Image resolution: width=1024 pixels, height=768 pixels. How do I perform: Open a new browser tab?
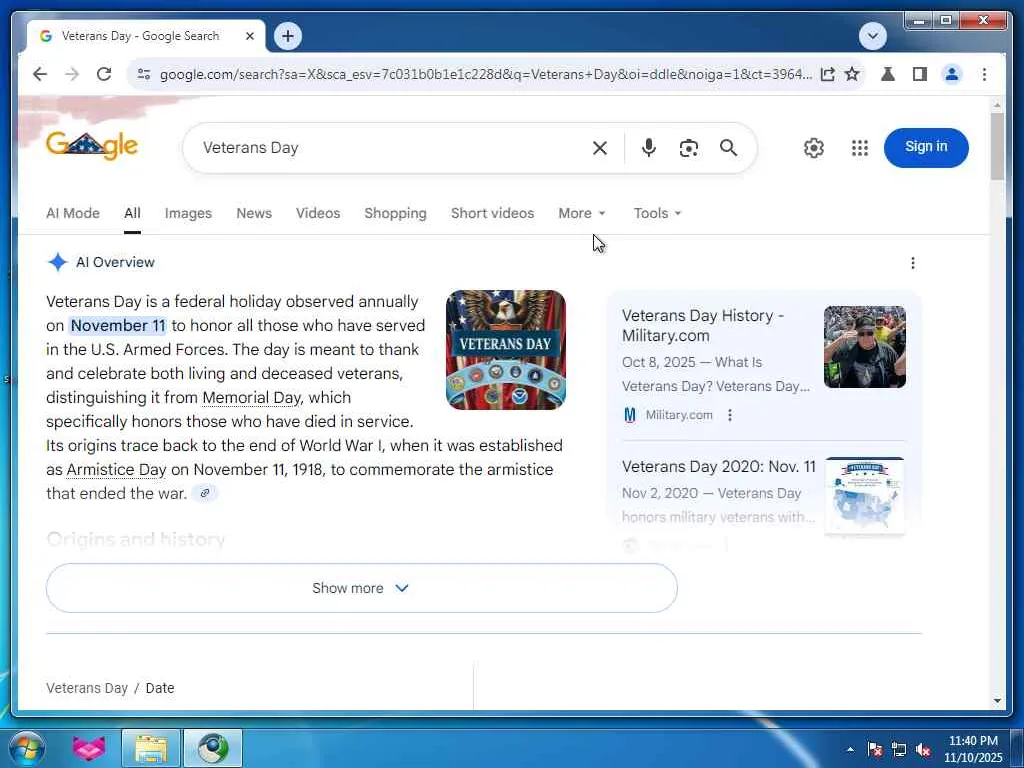[x=287, y=36]
